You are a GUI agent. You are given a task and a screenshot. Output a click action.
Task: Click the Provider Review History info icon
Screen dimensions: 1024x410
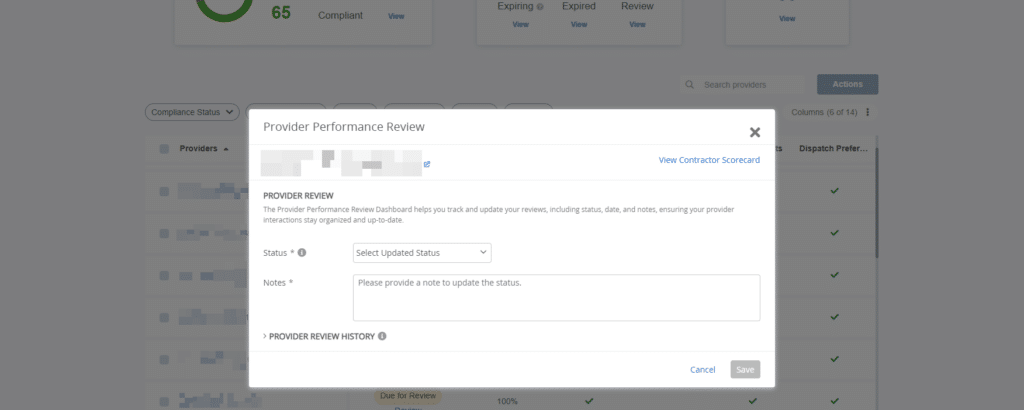tap(382, 337)
